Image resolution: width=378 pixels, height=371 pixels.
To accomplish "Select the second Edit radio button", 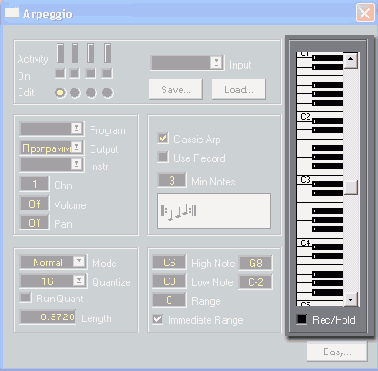I will click(75, 93).
